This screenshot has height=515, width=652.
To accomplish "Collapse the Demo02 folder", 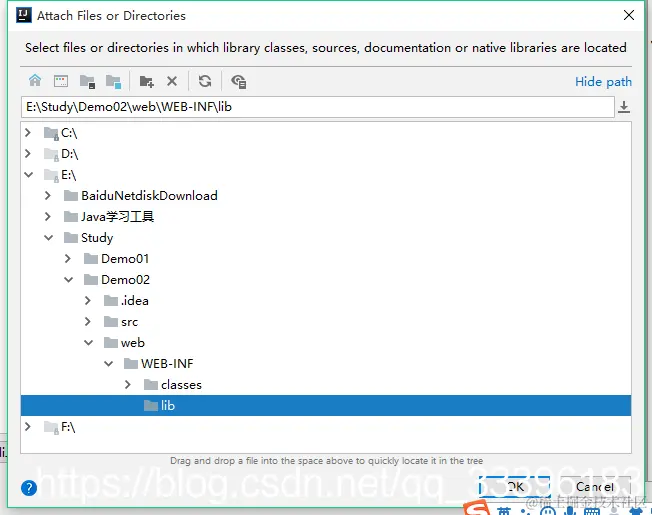I will point(68,279).
